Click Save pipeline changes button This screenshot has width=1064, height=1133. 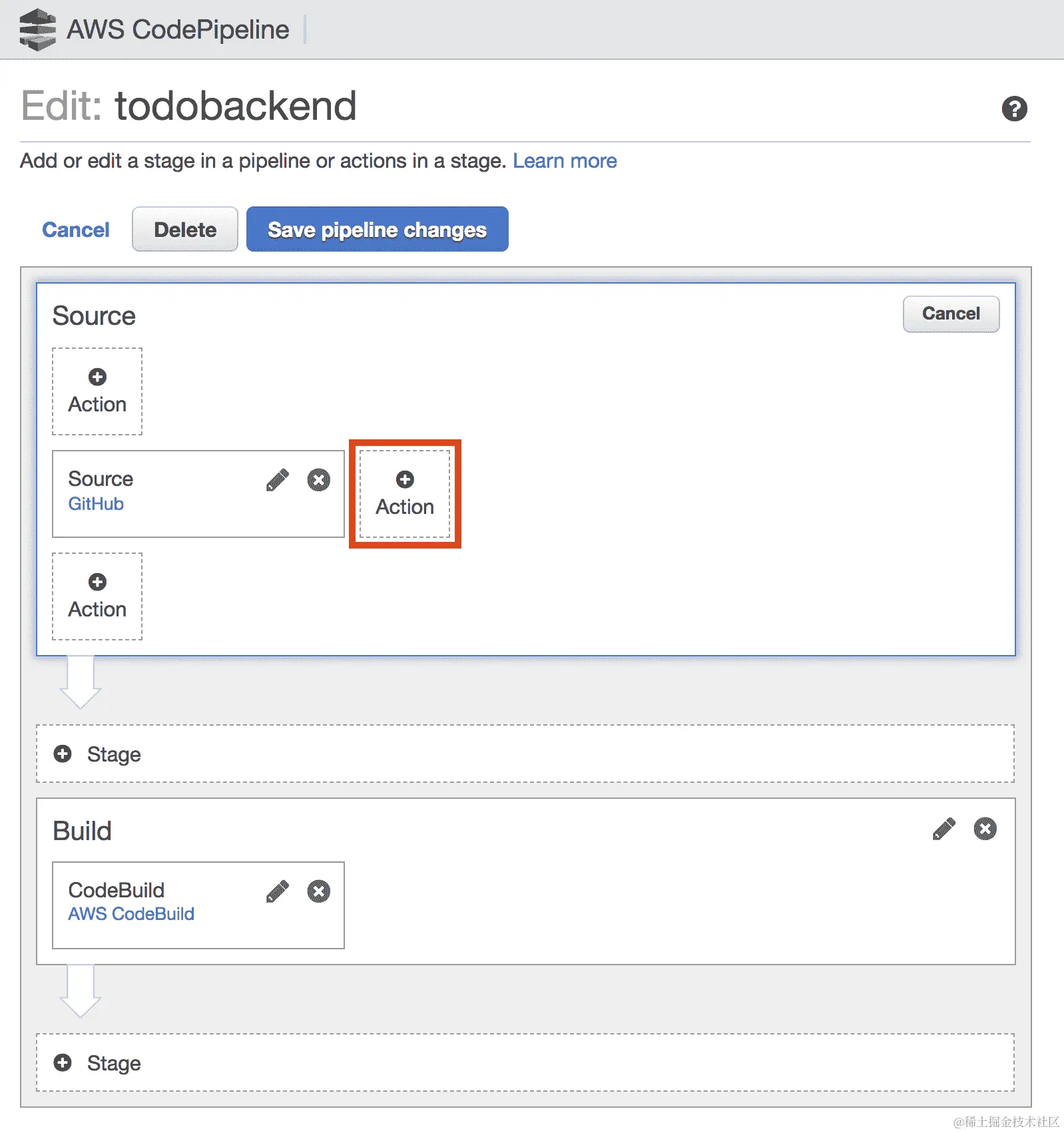click(378, 229)
